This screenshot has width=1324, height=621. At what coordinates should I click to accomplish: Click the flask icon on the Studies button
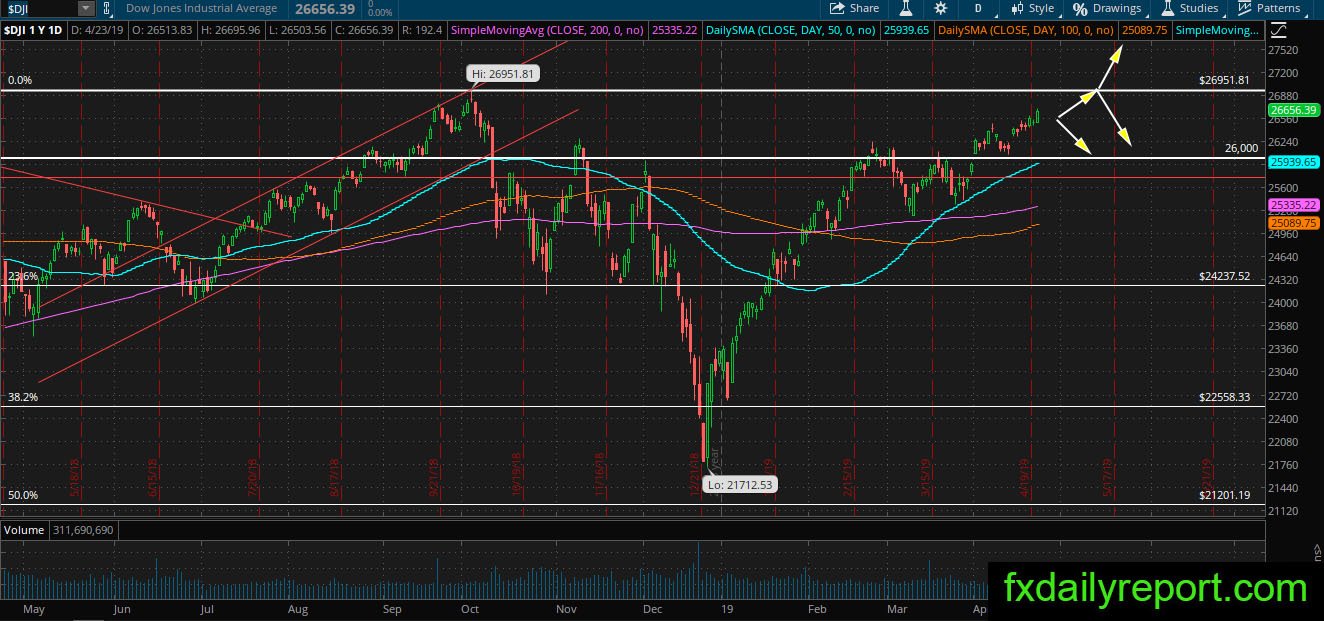click(1169, 8)
